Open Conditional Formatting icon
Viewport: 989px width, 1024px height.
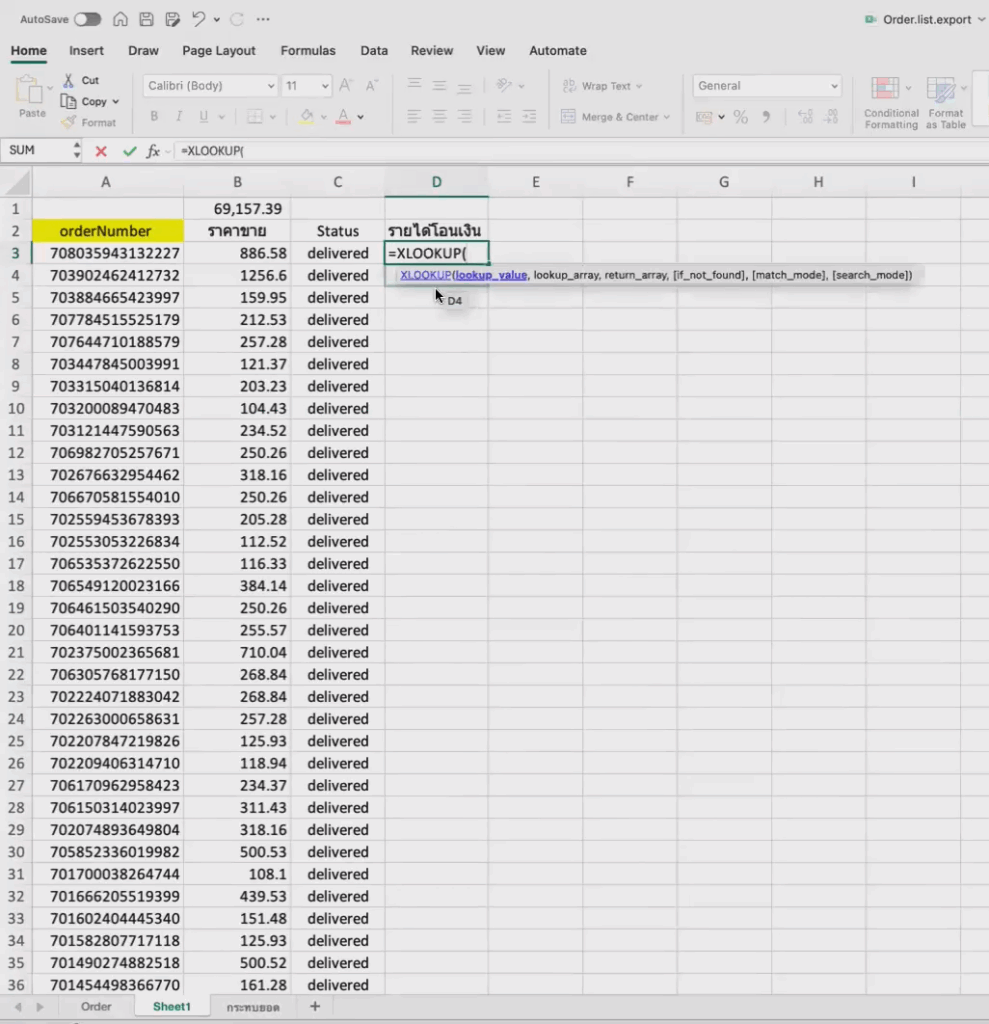[885, 90]
